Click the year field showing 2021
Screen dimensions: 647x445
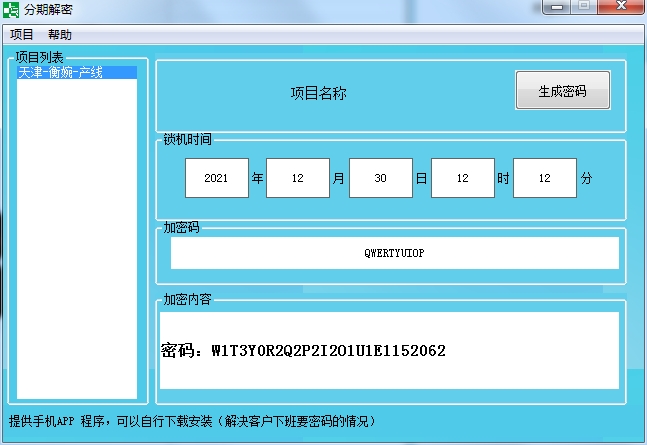click(217, 178)
